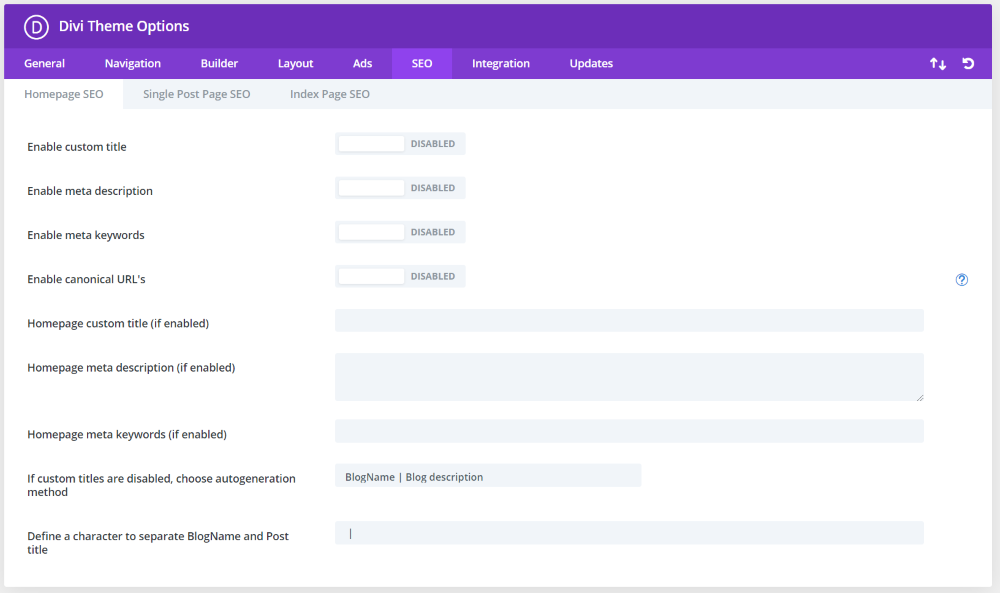Click the BlogName separator character field

[x=629, y=533]
